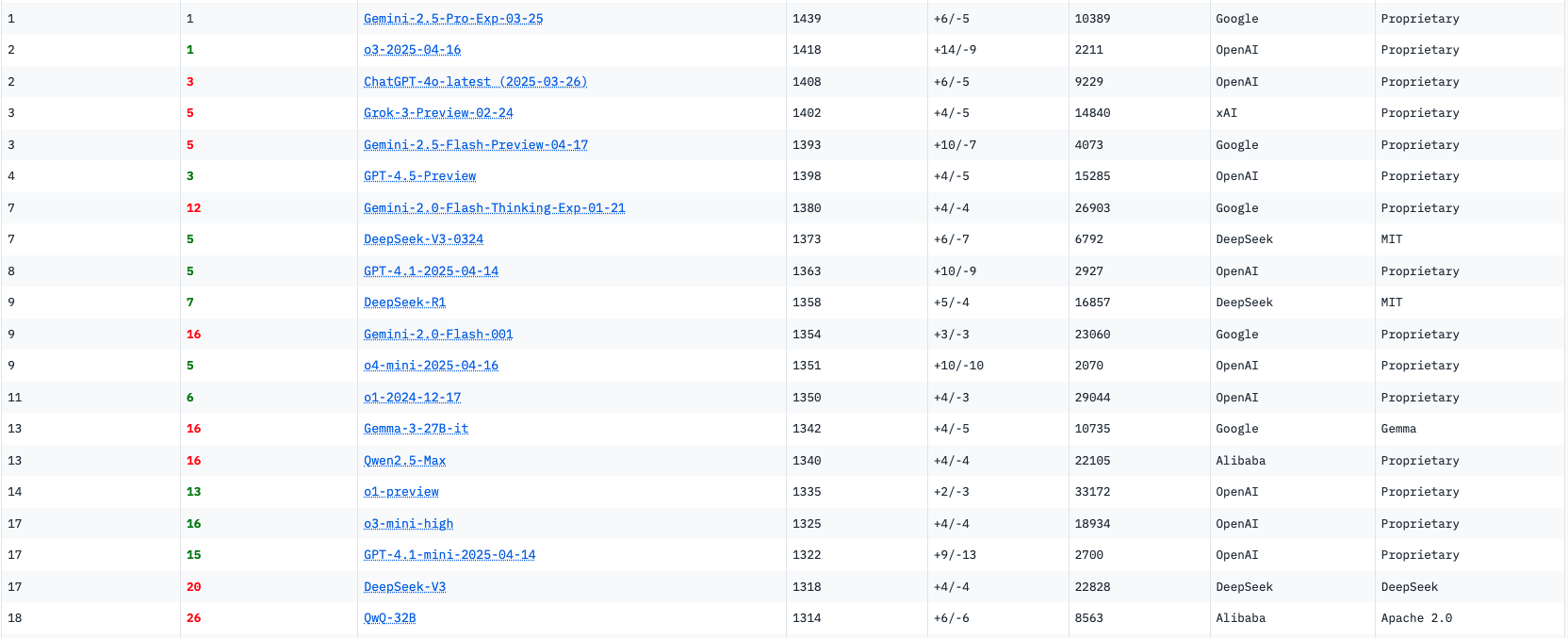Screen dimensions: 1568x638
Task: Select DeepSeek organization in DeepSeek-V3-0324 row
Action: (1245, 239)
